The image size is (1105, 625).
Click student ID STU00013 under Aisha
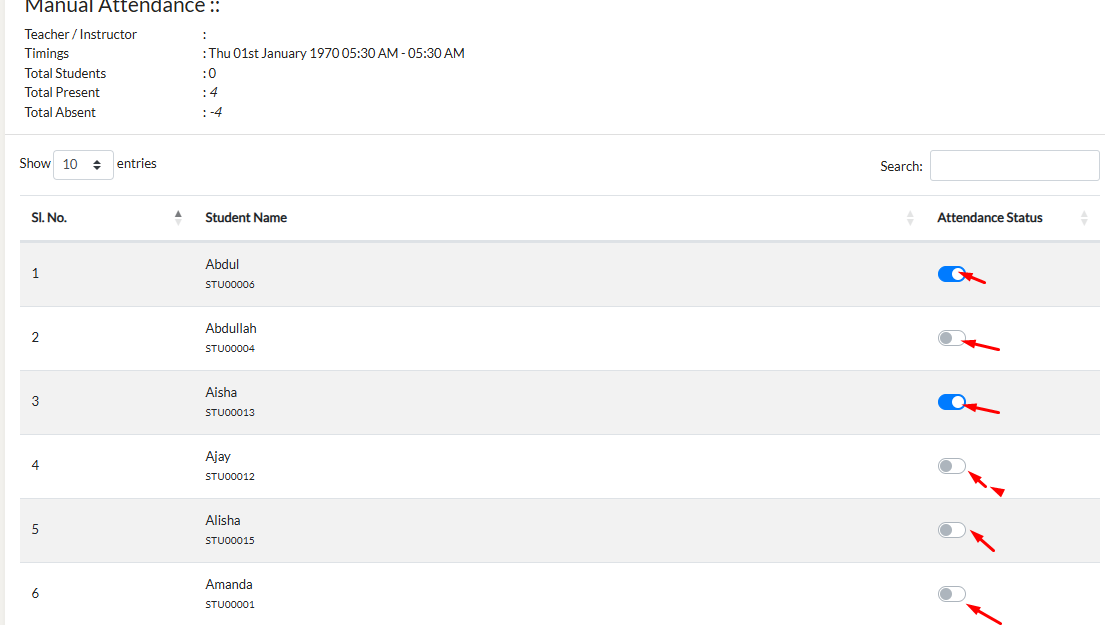(x=230, y=413)
